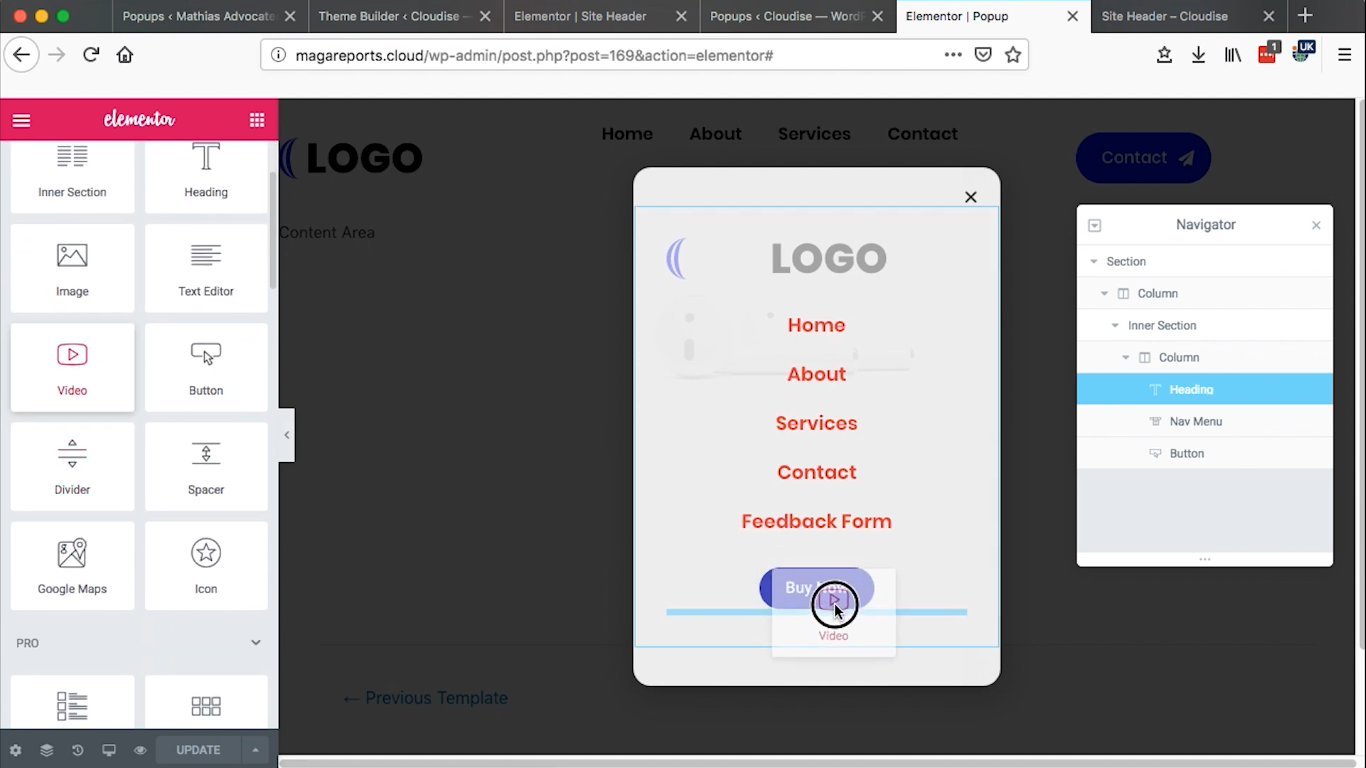
Task: Select the Google Maps widget
Action: click(x=72, y=565)
